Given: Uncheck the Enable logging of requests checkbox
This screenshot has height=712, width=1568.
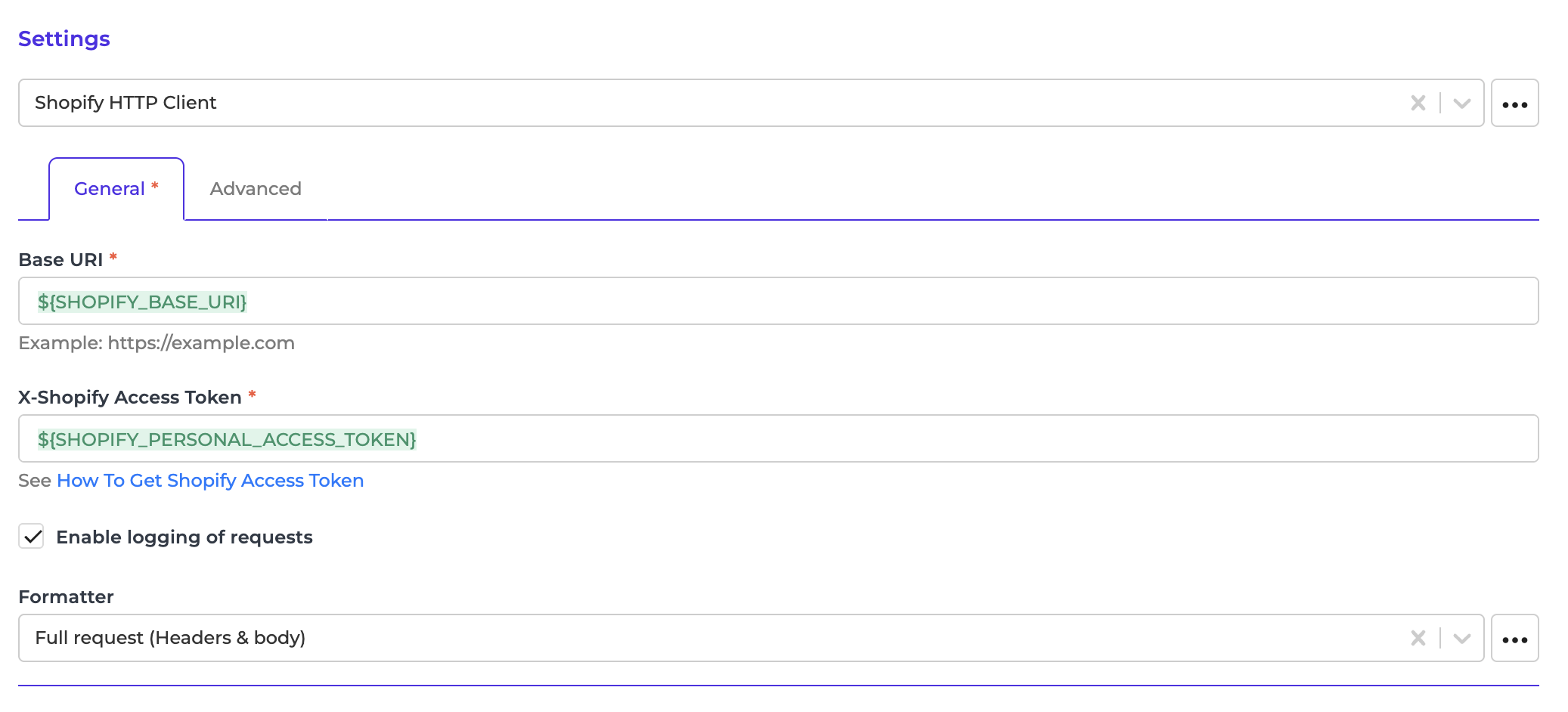Looking at the screenshot, I should click(x=32, y=537).
